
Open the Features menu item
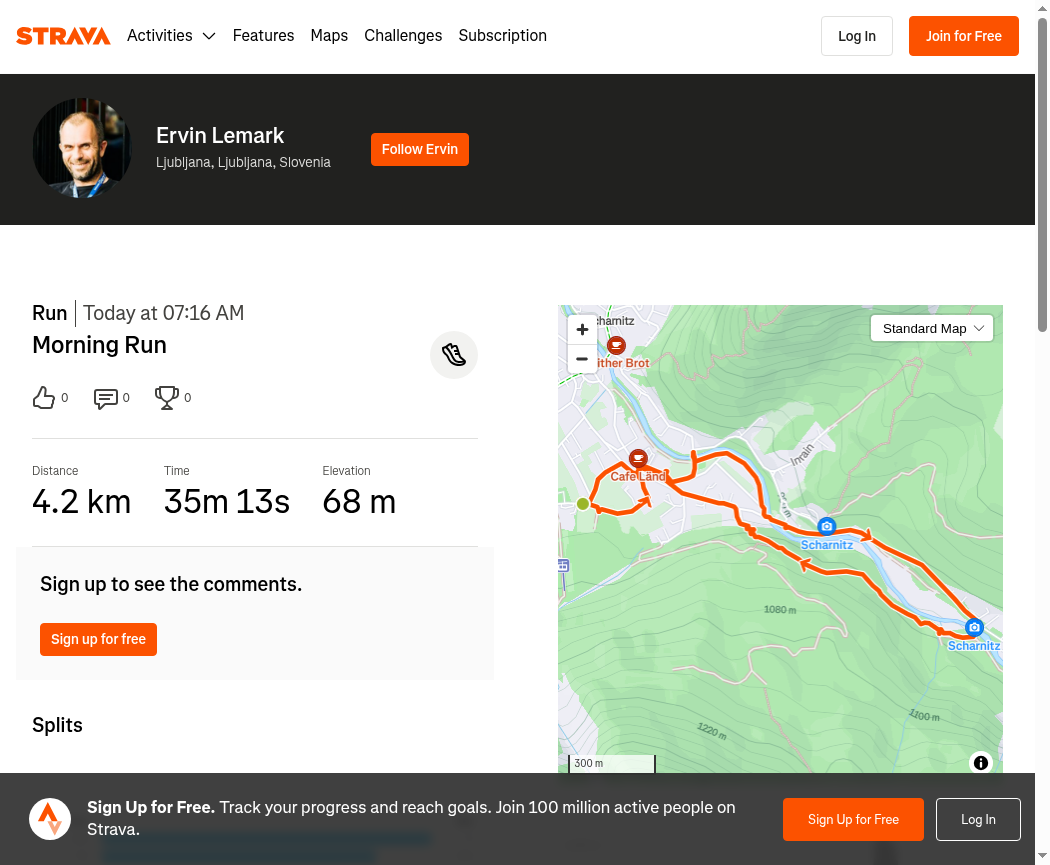click(x=263, y=35)
